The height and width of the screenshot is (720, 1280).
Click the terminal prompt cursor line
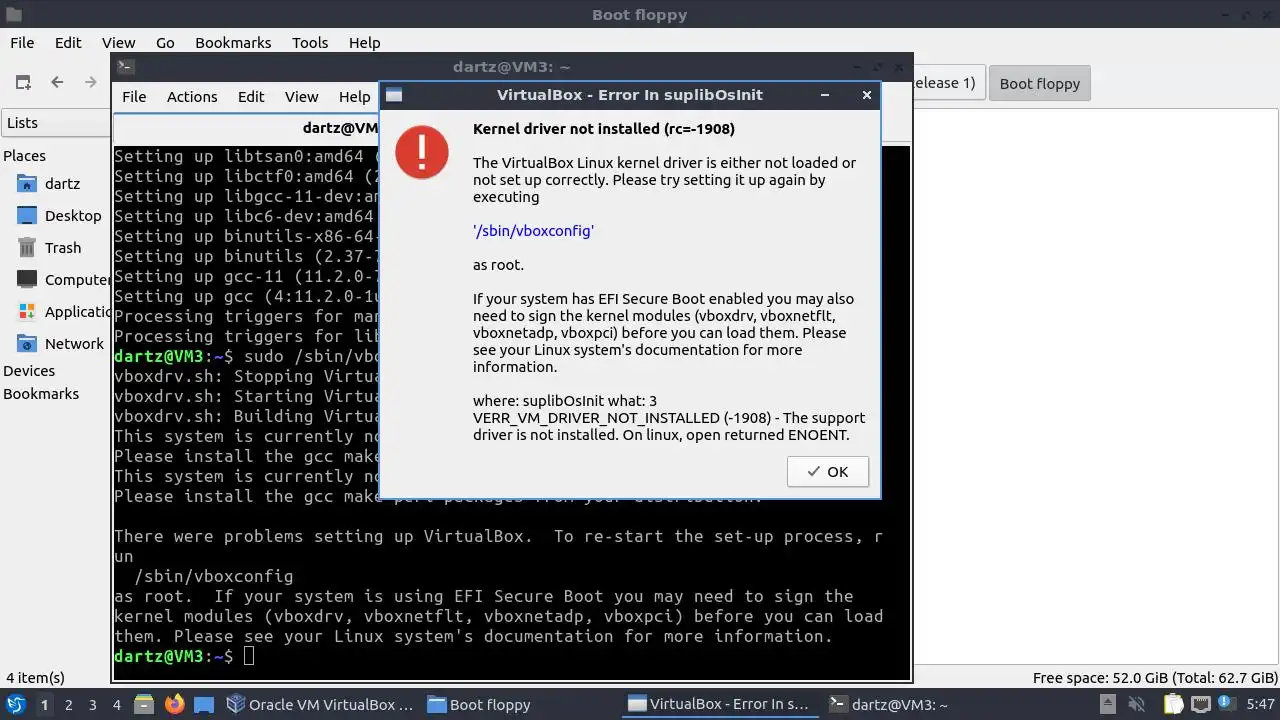(184, 656)
